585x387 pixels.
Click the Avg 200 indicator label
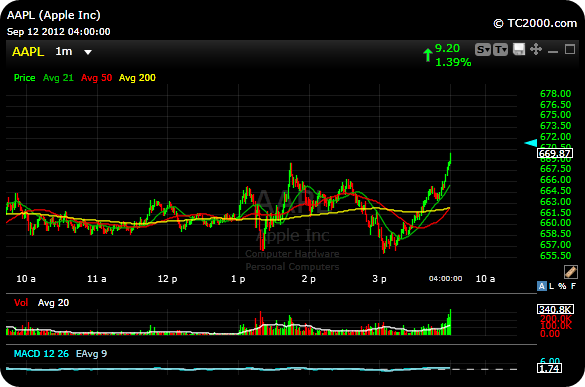[x=137, y=78]
